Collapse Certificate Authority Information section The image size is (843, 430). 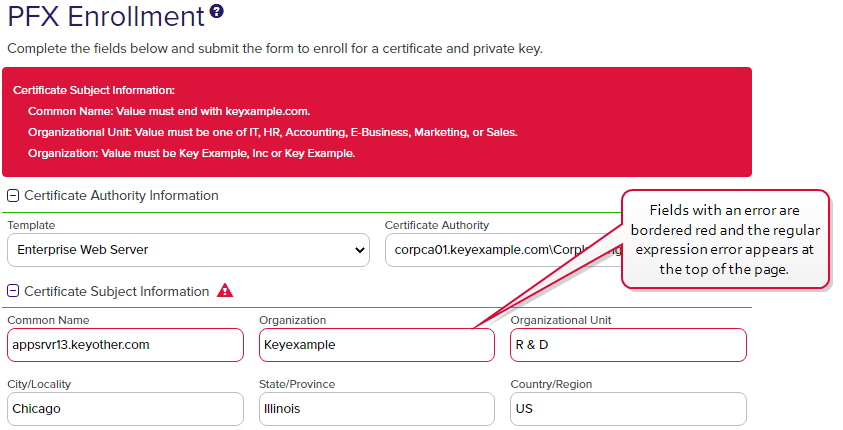(x=13, y=196)
